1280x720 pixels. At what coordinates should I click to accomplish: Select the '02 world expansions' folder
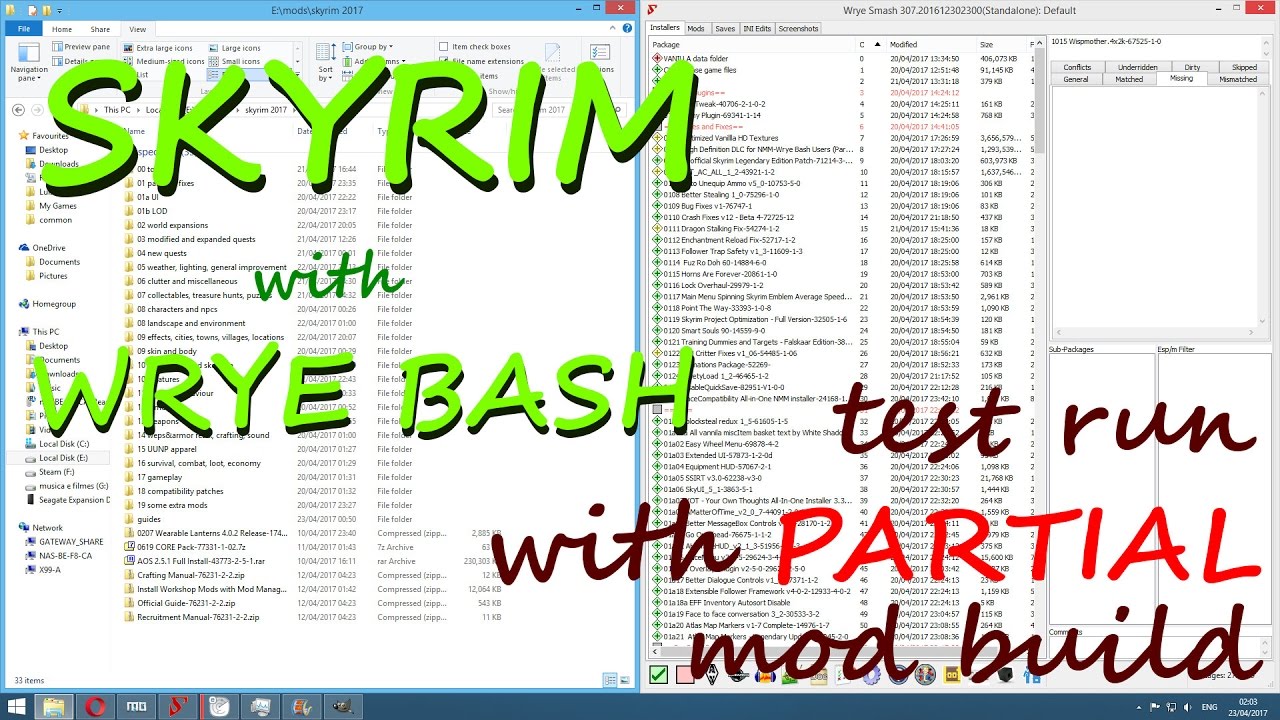coord(172,225)
